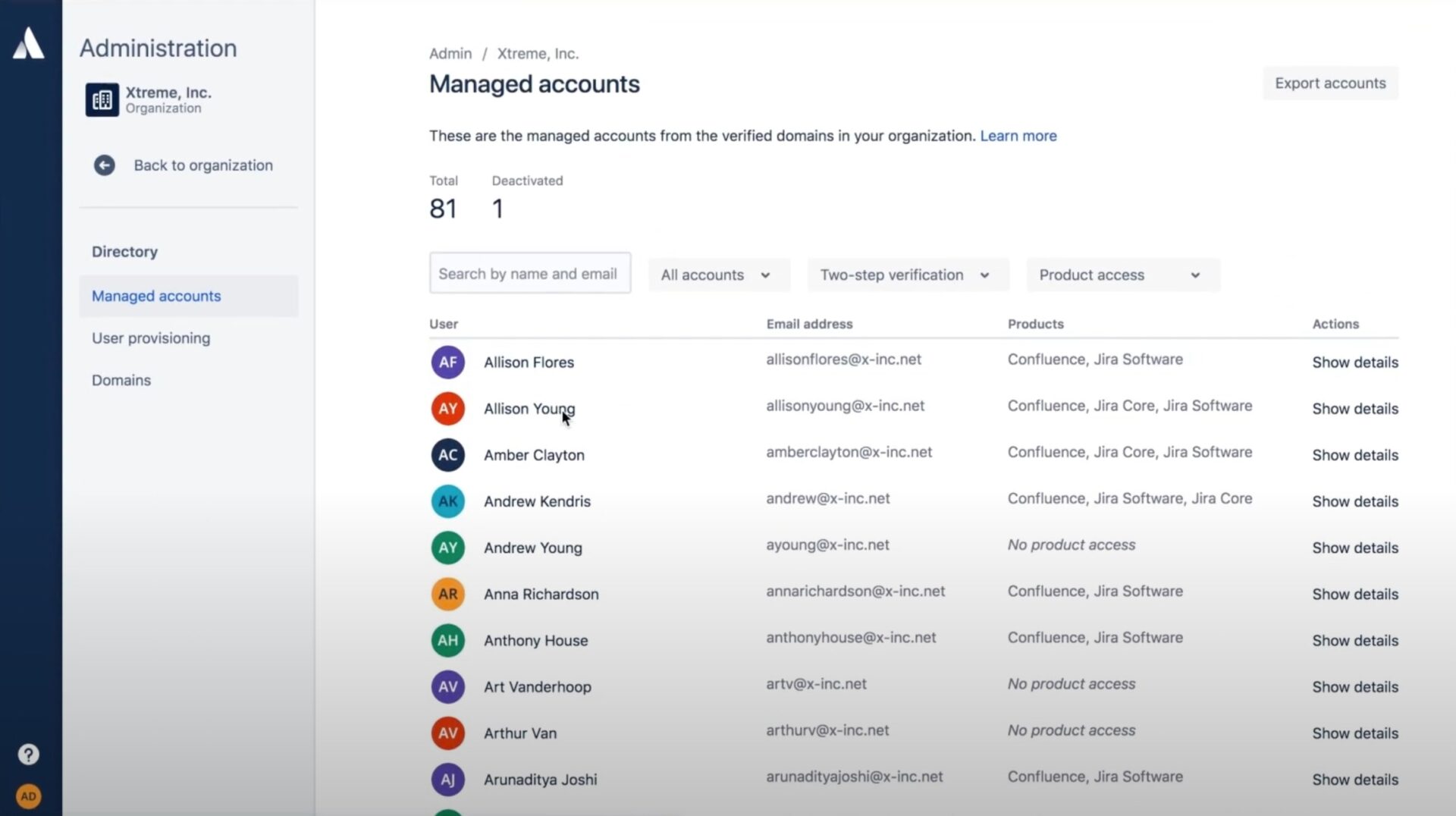Show details for Anna Richardson
Screen dimensions: 1456x816
[x=1355, y=594]
